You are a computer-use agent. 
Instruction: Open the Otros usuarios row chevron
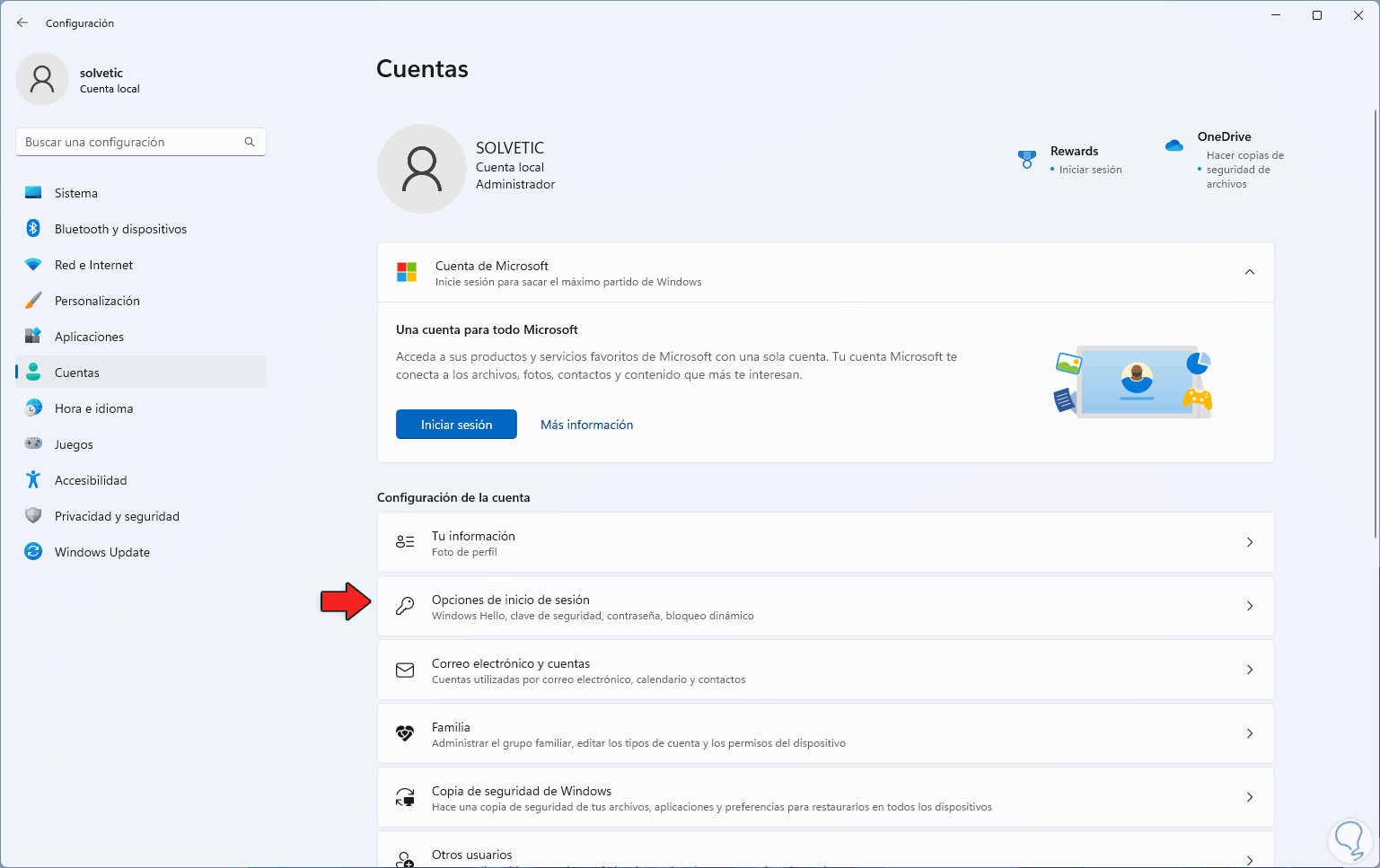point(1250,860)
